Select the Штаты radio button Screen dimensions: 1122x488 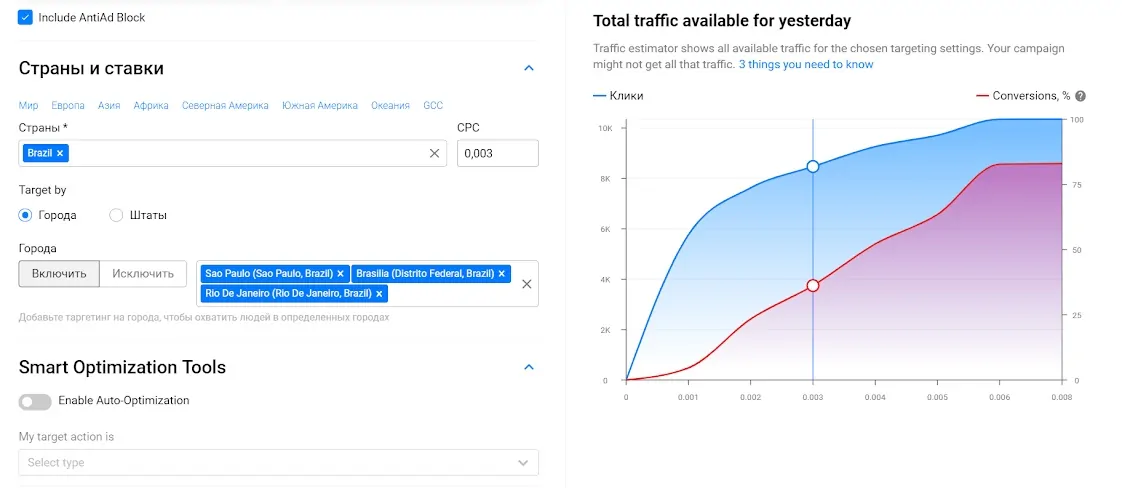pyautogui.click(x=116, y=215)
